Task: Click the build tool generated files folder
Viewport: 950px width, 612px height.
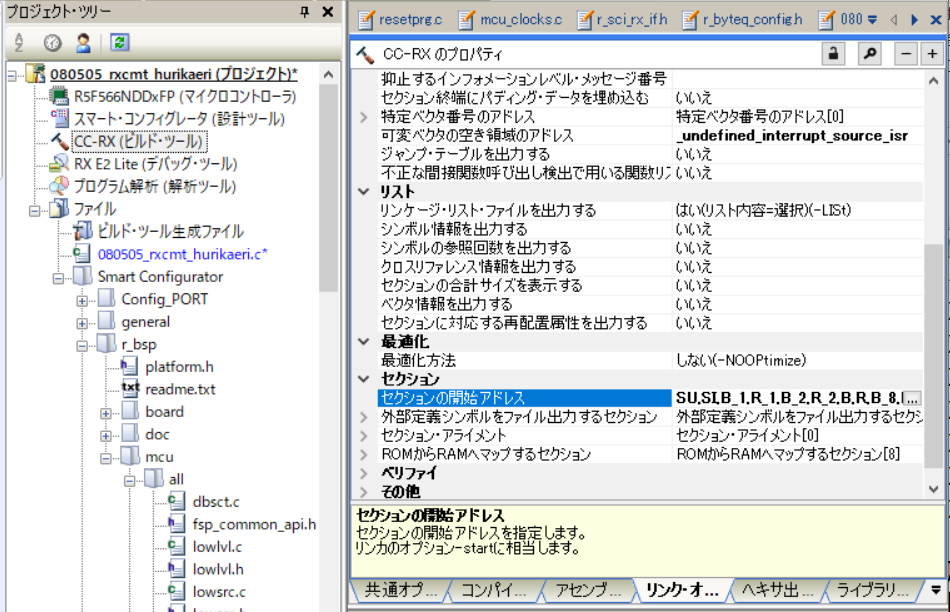Action: [x=170, y=231]
